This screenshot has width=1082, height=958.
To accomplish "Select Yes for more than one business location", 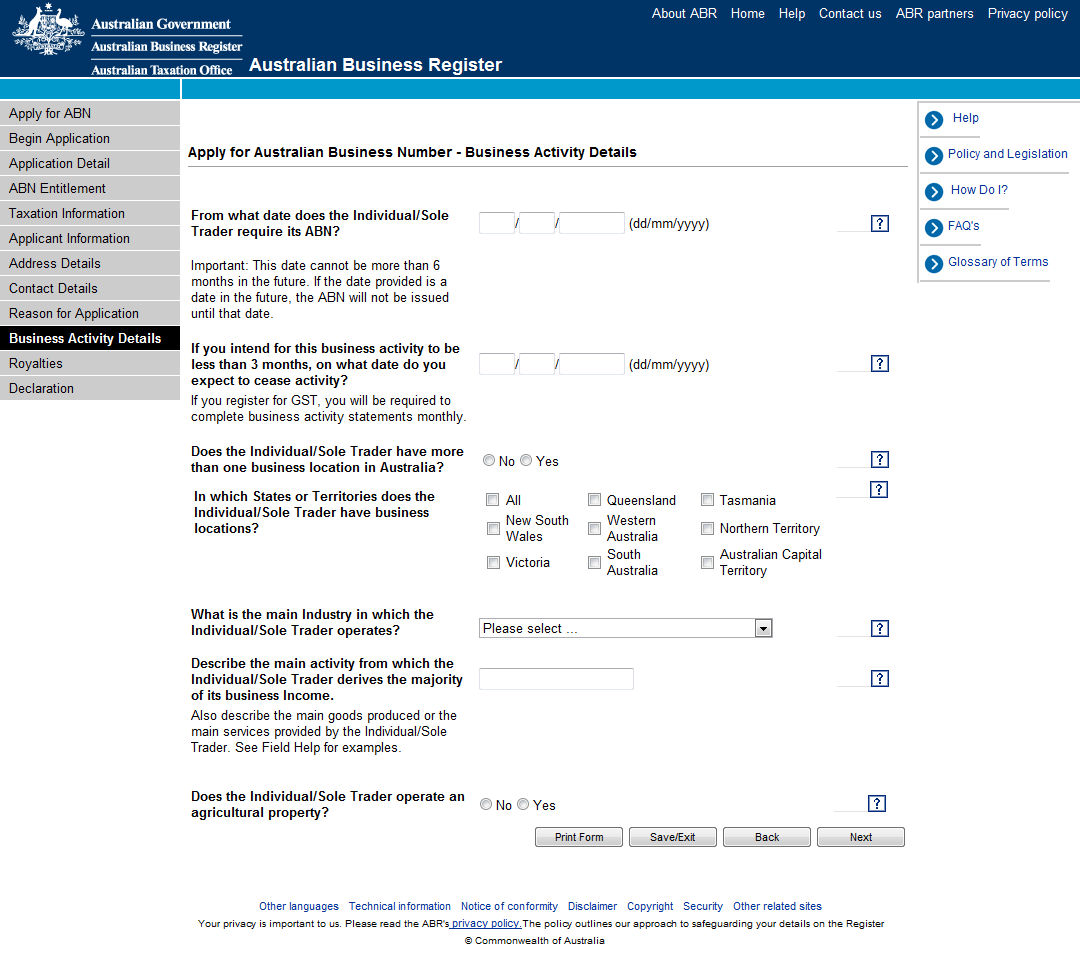I will click(526, 461).
